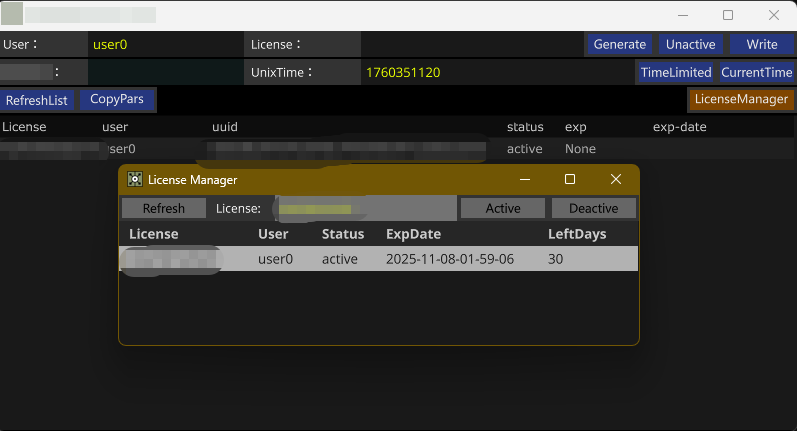
Task: Maximize the License Manager dialog
Action: click(x=570, y=179)
